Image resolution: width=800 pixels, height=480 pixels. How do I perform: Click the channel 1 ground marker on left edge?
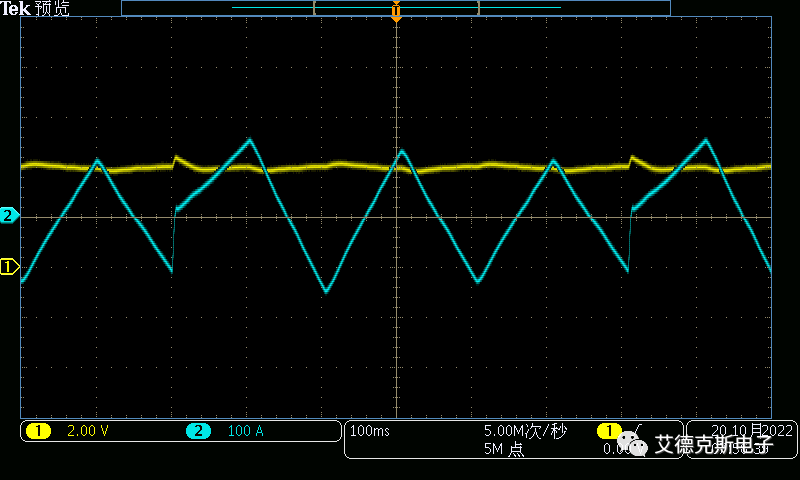9,266
